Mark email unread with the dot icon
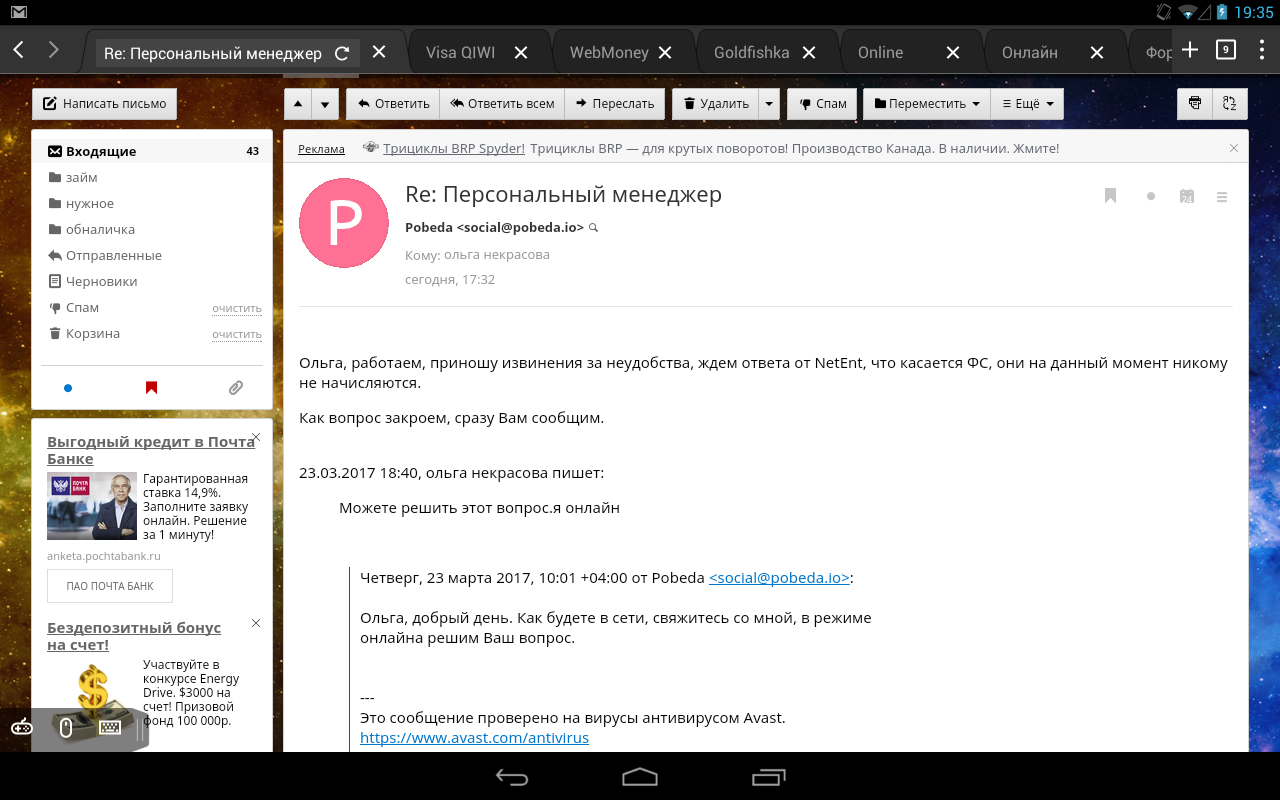This screenshot has width=1280, height=800. 1151,196
